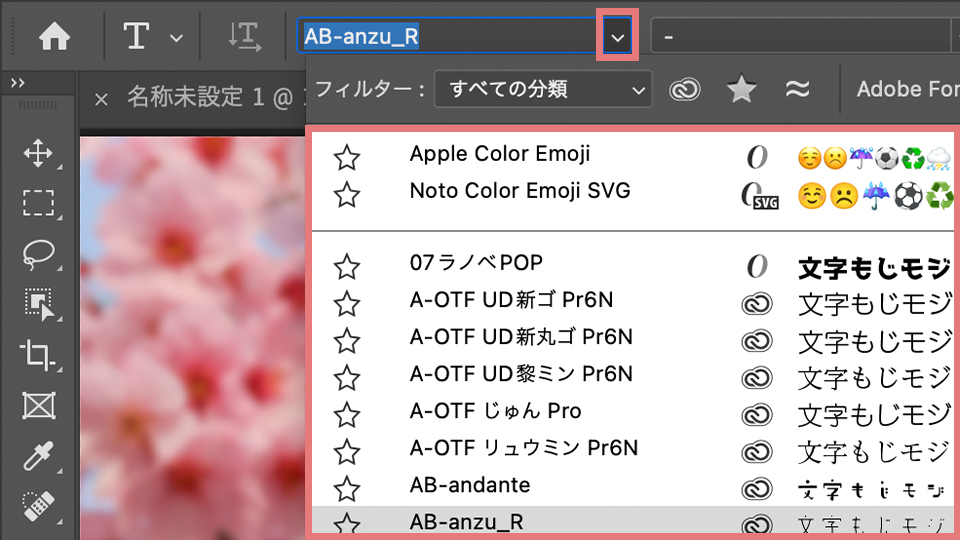Open the Type tool preset dropdown
Image resolution: width=960 pixels, height=540 pixels.
pyautogui.click(x=176, y=38)
